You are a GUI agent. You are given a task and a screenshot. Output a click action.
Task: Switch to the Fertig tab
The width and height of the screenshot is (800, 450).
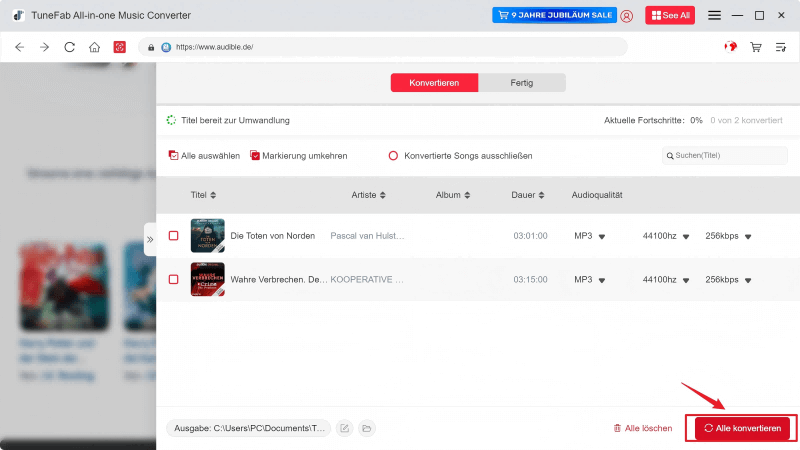521,83
